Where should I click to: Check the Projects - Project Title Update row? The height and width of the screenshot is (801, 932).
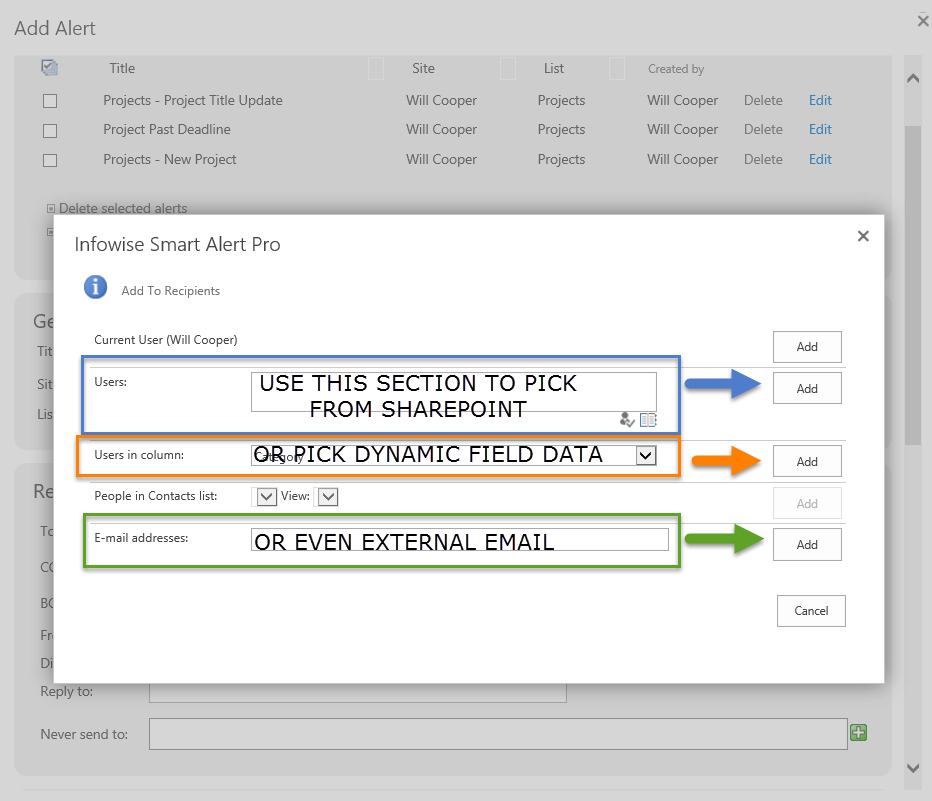pos(50,101)
